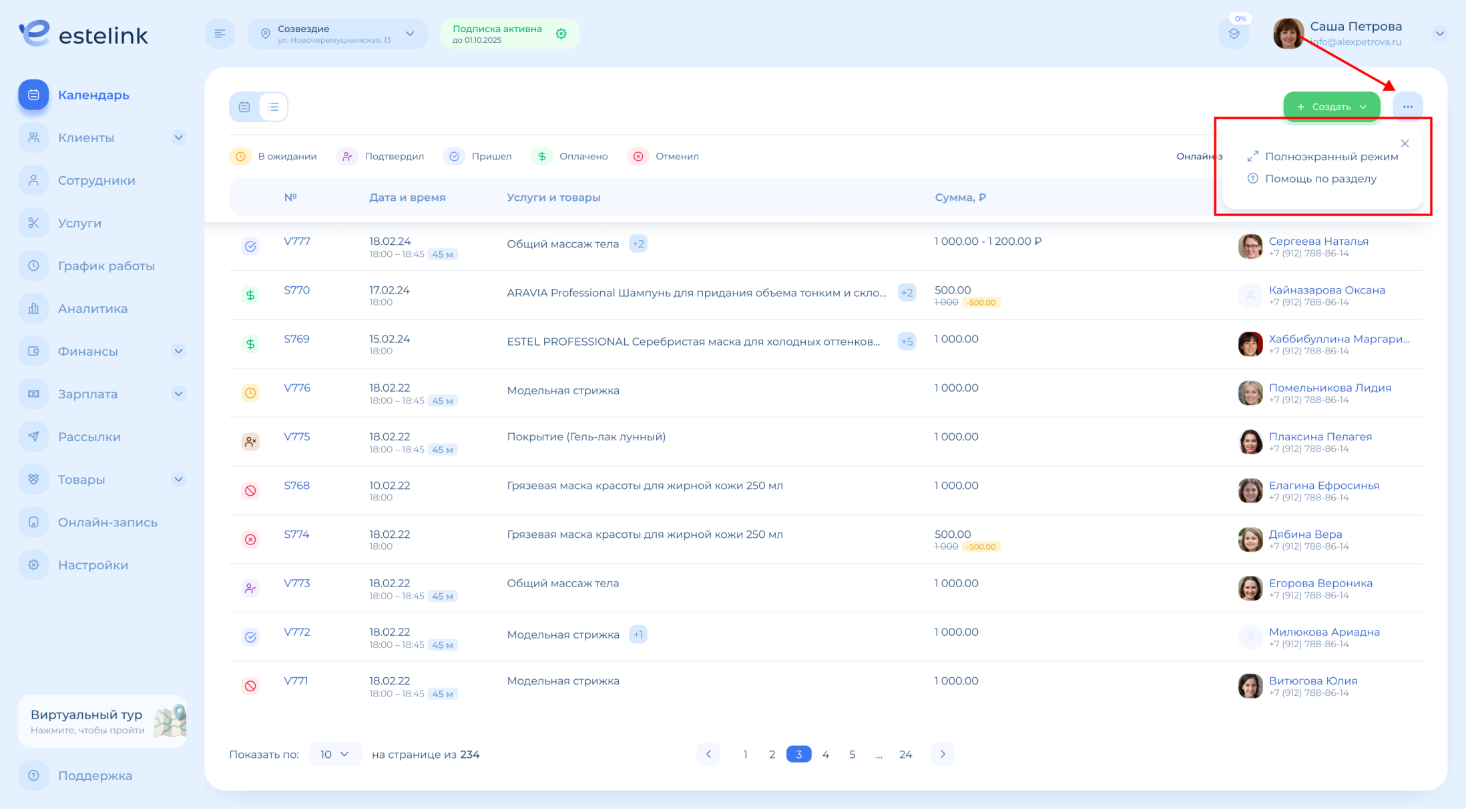The width and height of the screenshot is (1466, 812).
Task: Collapse sidebar with the hamburger icon
Action: [x=220, y=33]
